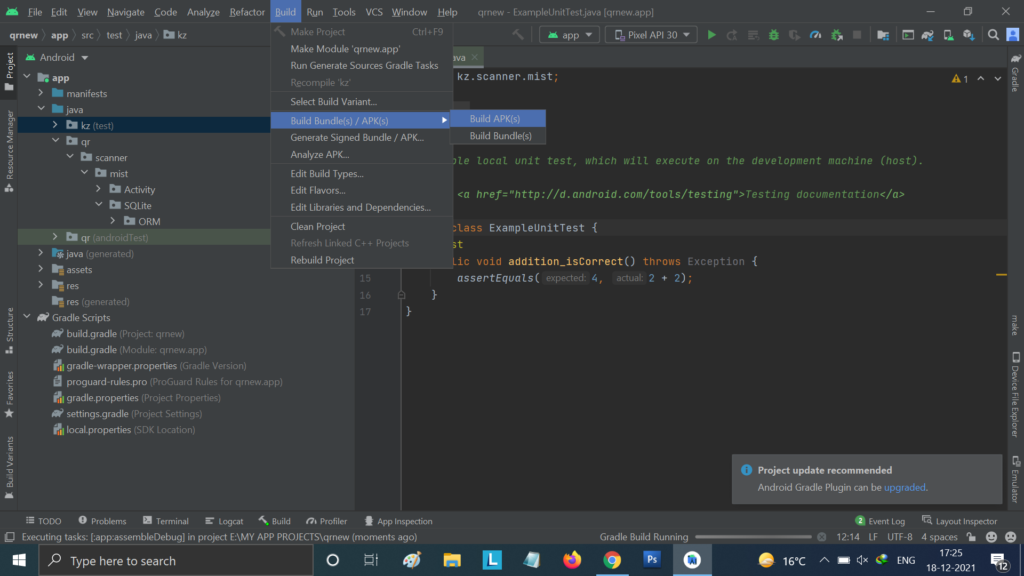This screenshot has height=576, width=1024.
Task: Collapse the Gradle Scripts node
Action: (27, 317)
